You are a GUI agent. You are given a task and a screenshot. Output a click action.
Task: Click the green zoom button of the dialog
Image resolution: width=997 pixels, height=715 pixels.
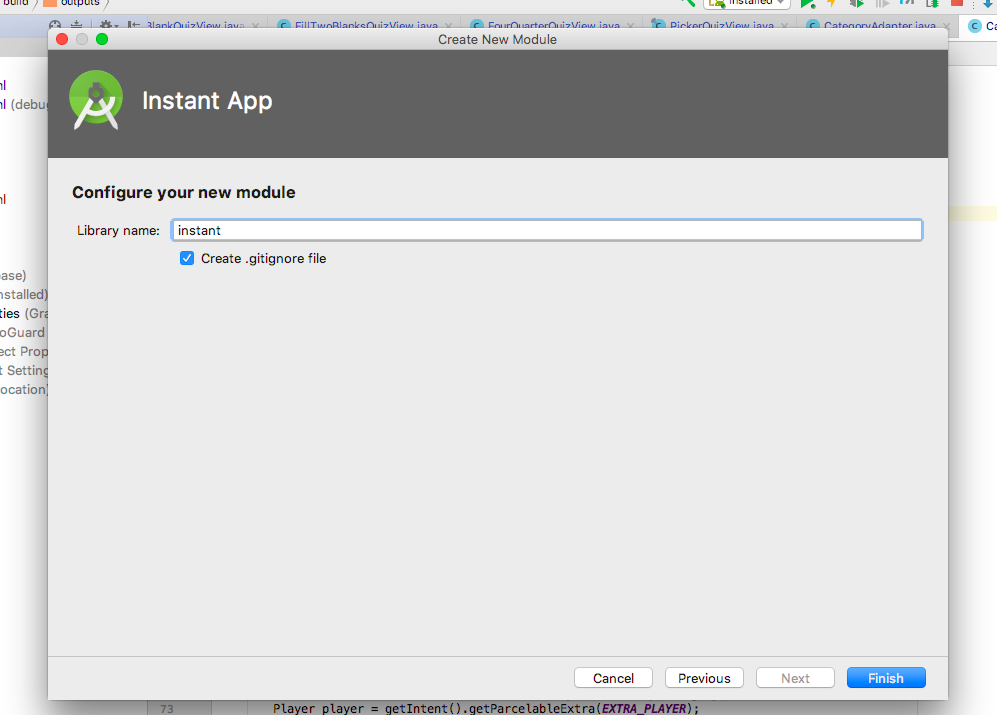tap(101, 39)
